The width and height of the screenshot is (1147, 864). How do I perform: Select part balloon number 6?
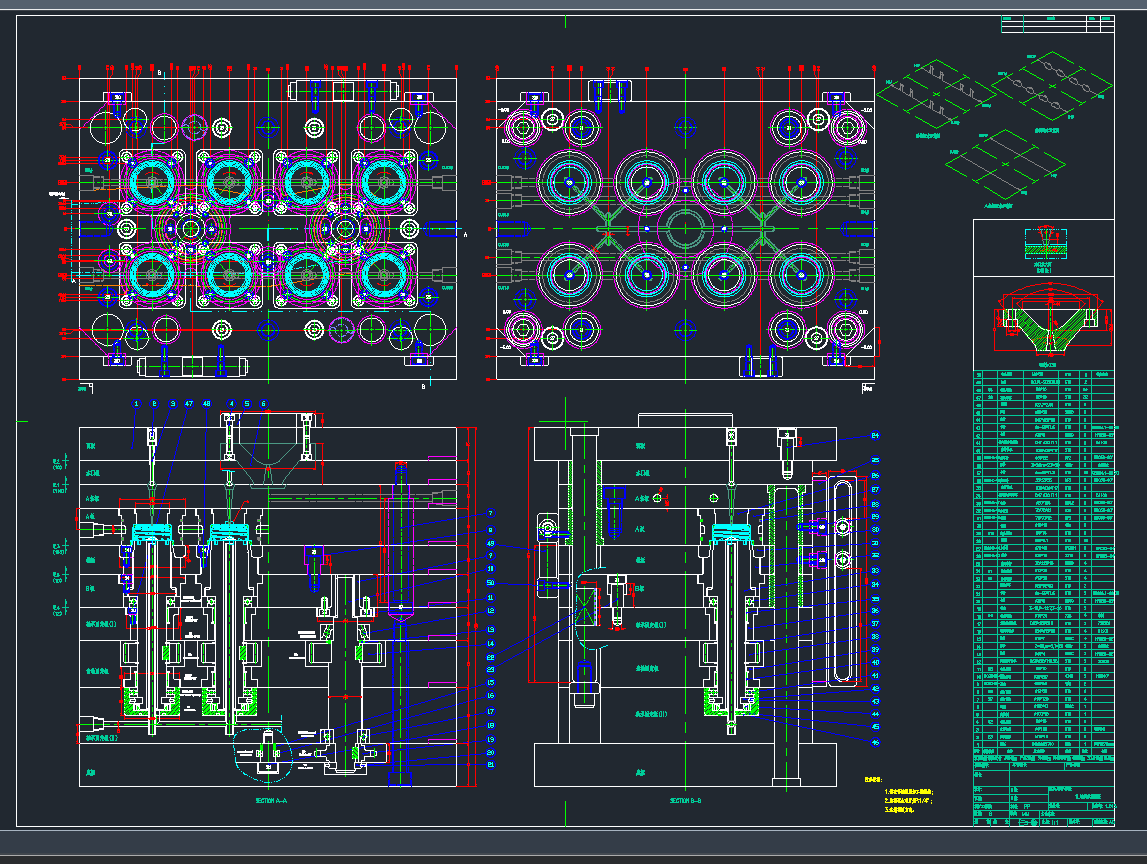point(264,404)
